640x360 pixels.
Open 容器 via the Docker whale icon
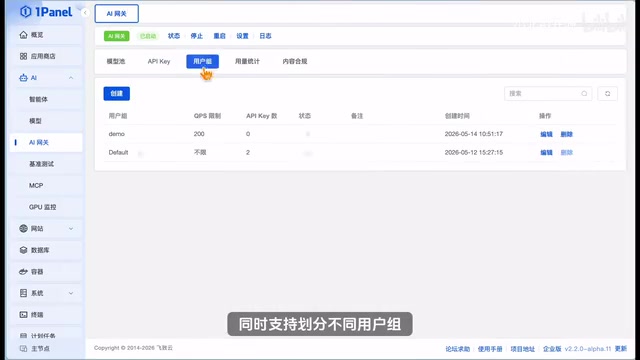23,271
